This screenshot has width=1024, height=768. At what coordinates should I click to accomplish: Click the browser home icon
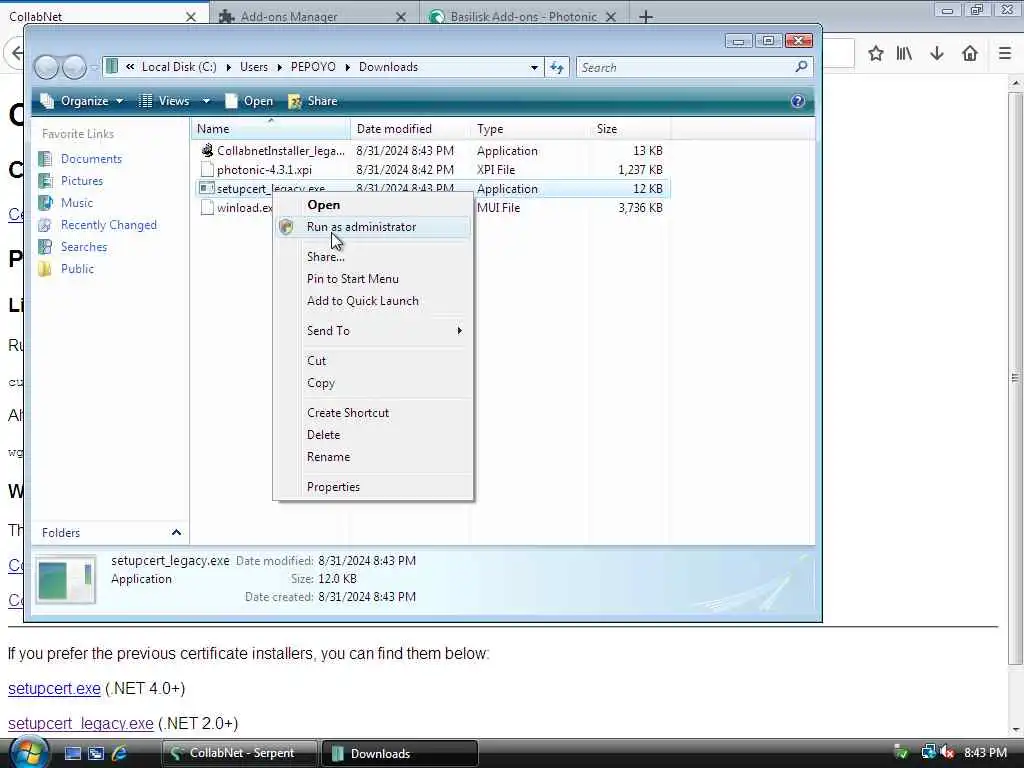click(970, 54)
